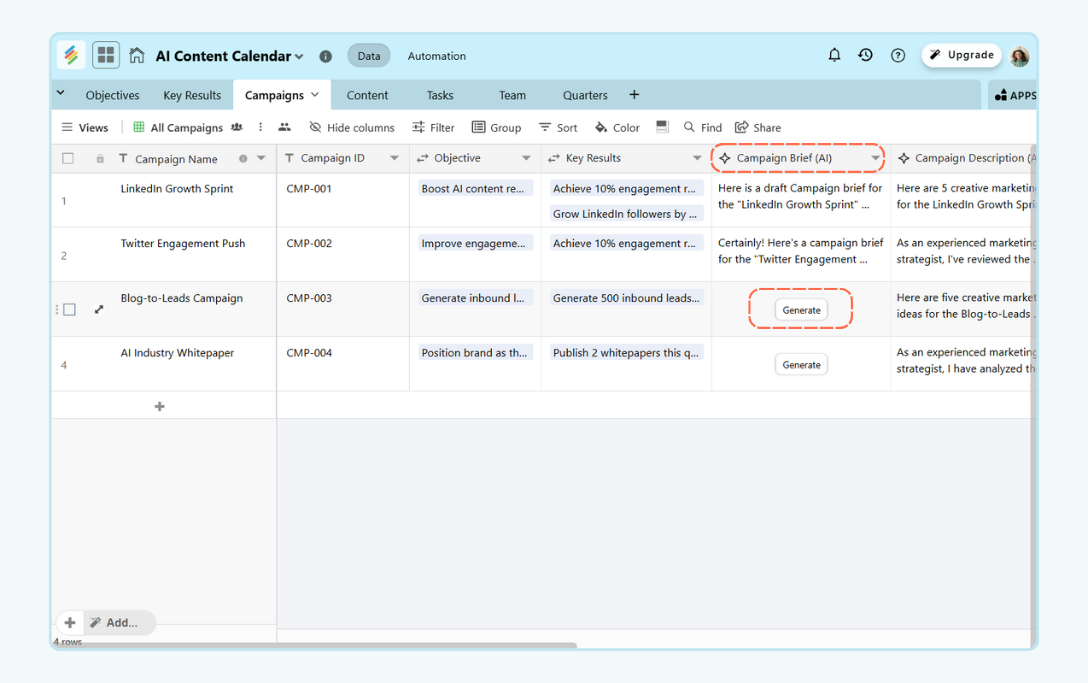Click the row height icon in toolbar

click(662, 127)
